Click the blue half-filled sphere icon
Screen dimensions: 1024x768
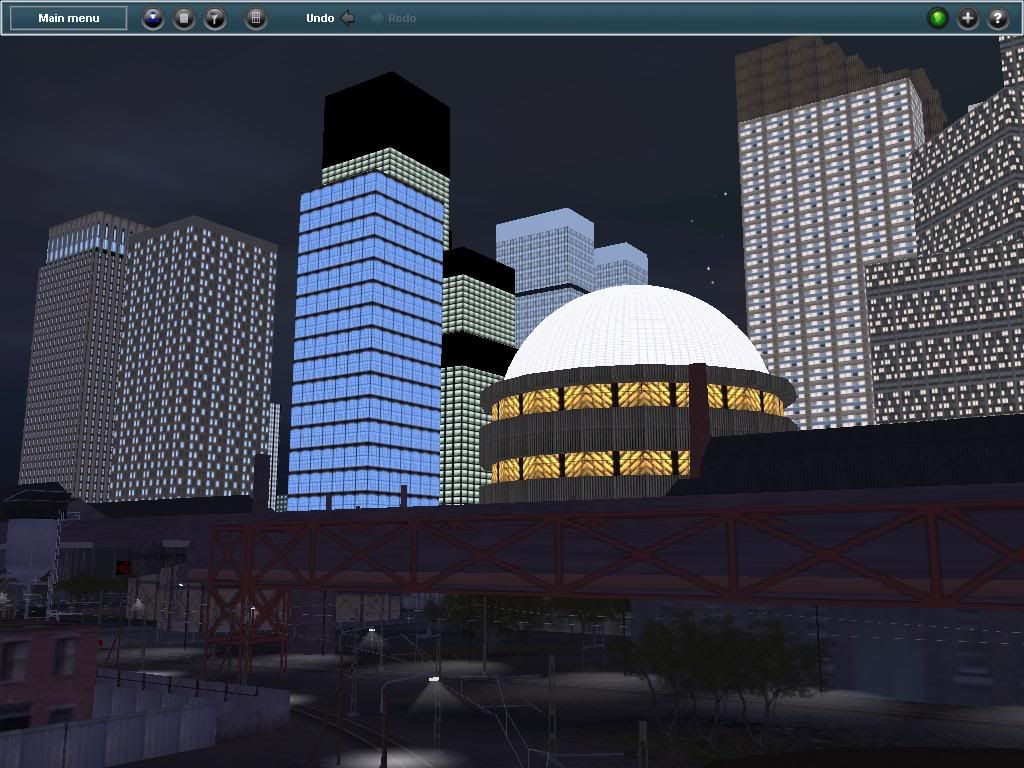coord(153,18)
